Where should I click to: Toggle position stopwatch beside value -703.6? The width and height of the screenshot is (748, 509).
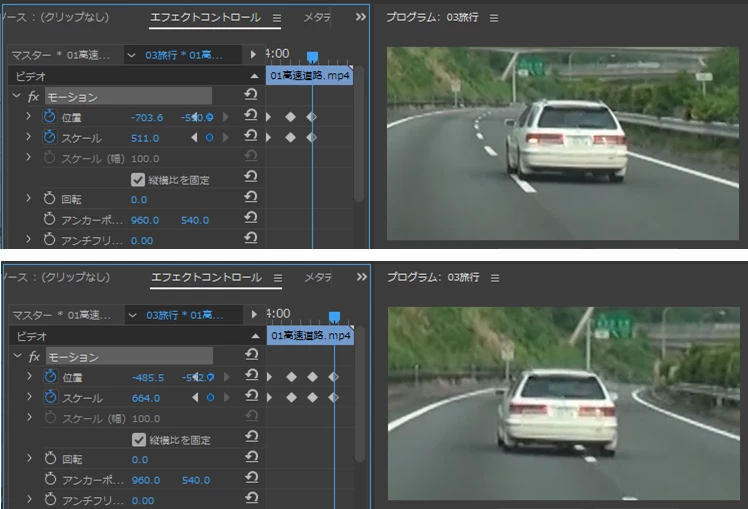tap(50, 116)
